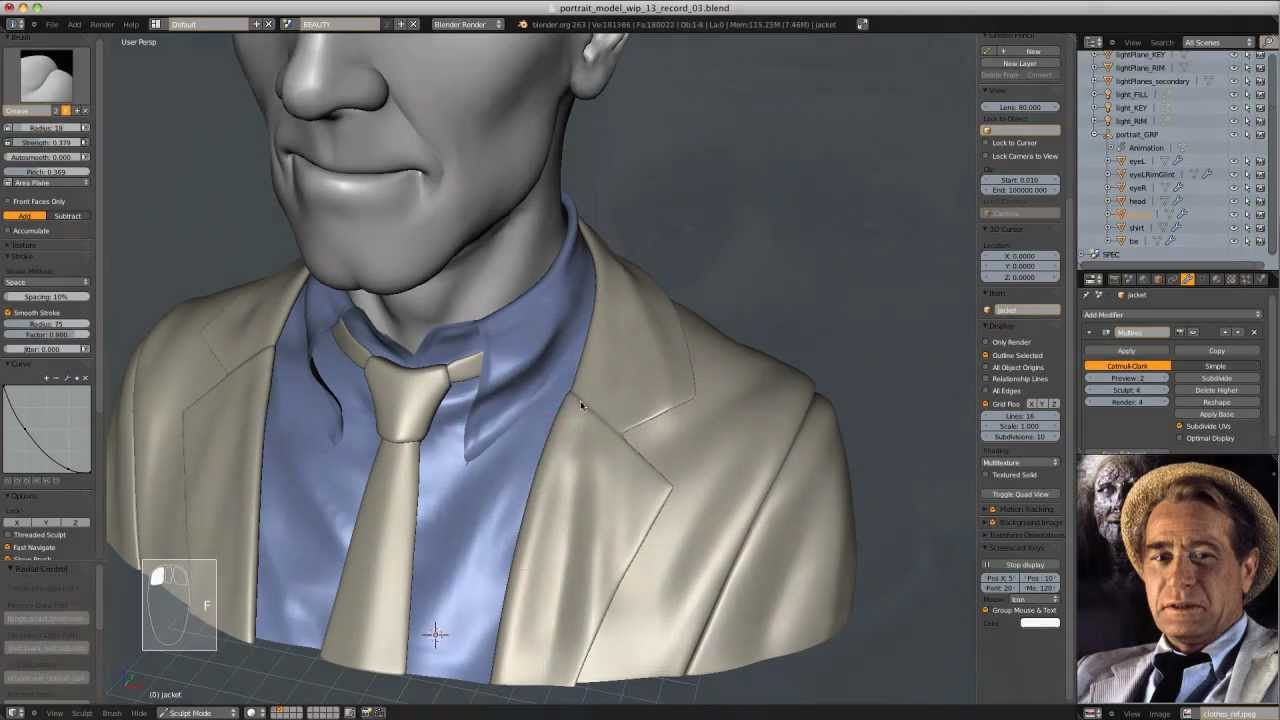
Task: Click the animation render clapper icon
Action: (x=379, y=713)
